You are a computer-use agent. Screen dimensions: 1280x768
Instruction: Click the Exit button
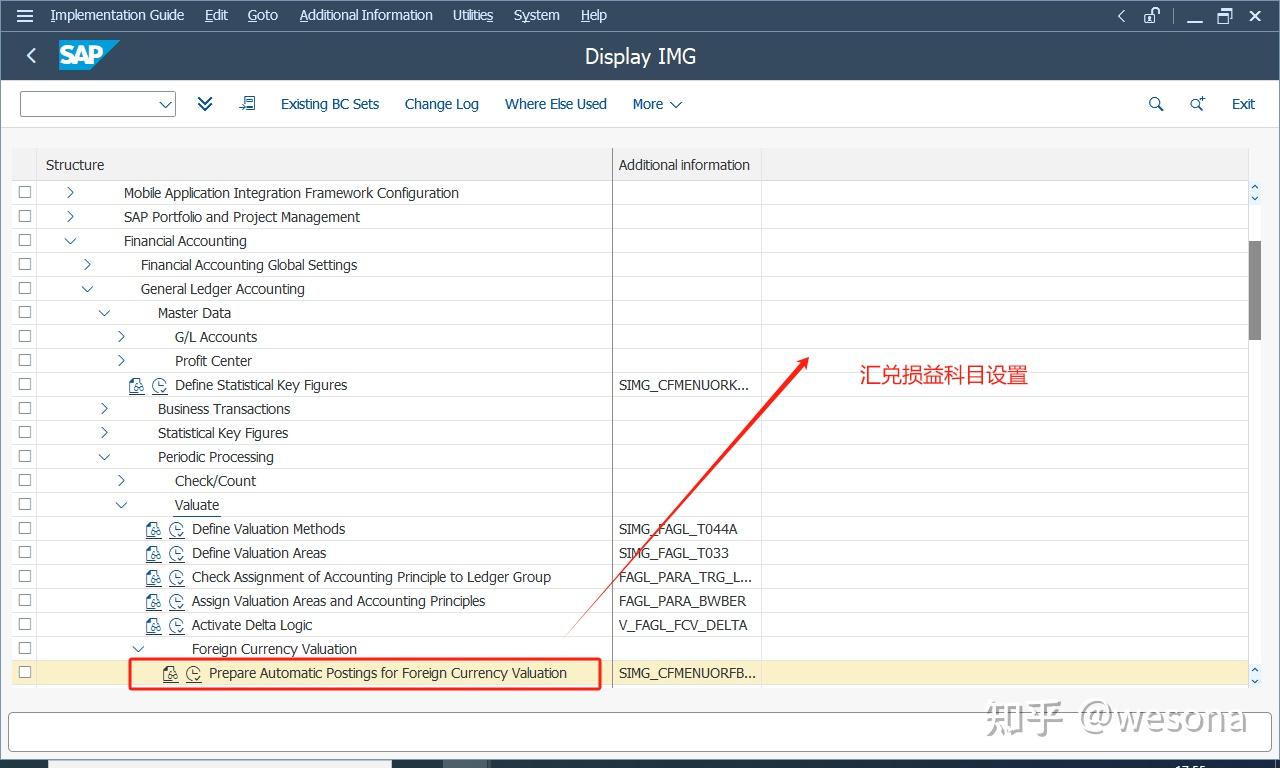(x=1243, y=104)
